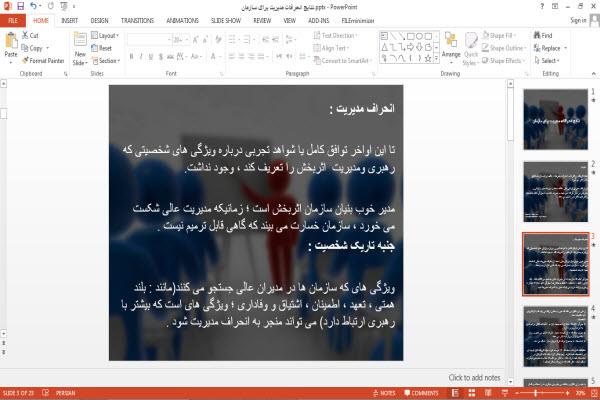Click the Replace icon in Editing group
Viewport: 600px width, 400px height.
537,48
